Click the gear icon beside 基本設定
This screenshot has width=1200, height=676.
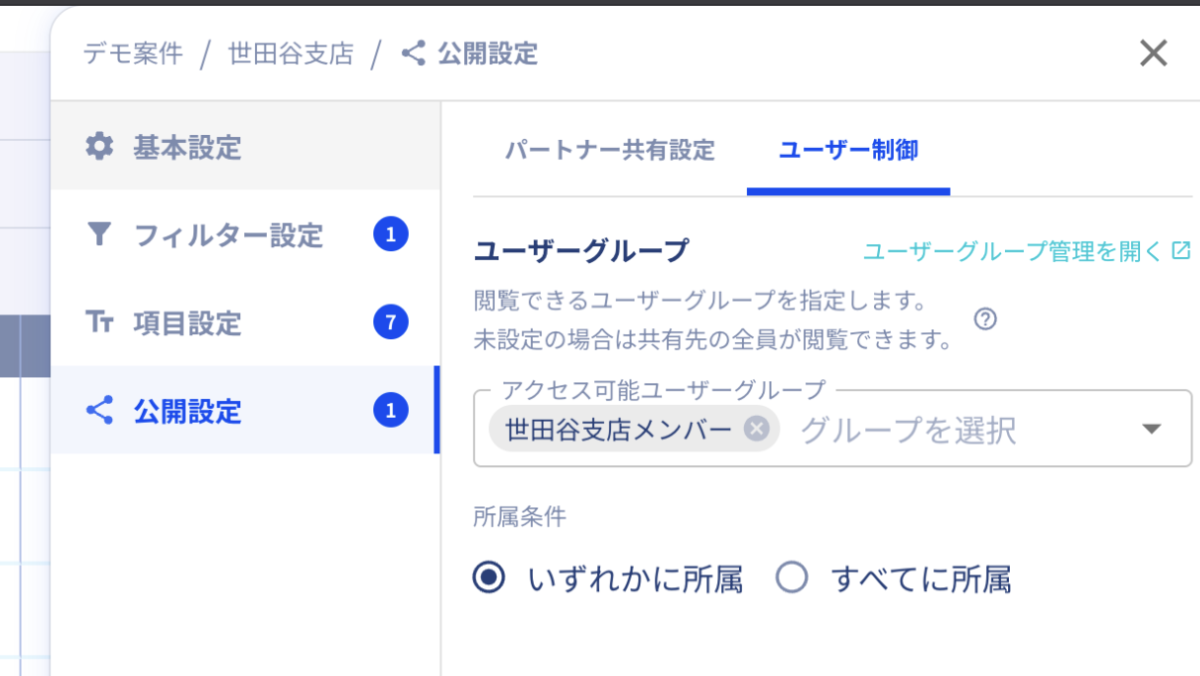99,148
